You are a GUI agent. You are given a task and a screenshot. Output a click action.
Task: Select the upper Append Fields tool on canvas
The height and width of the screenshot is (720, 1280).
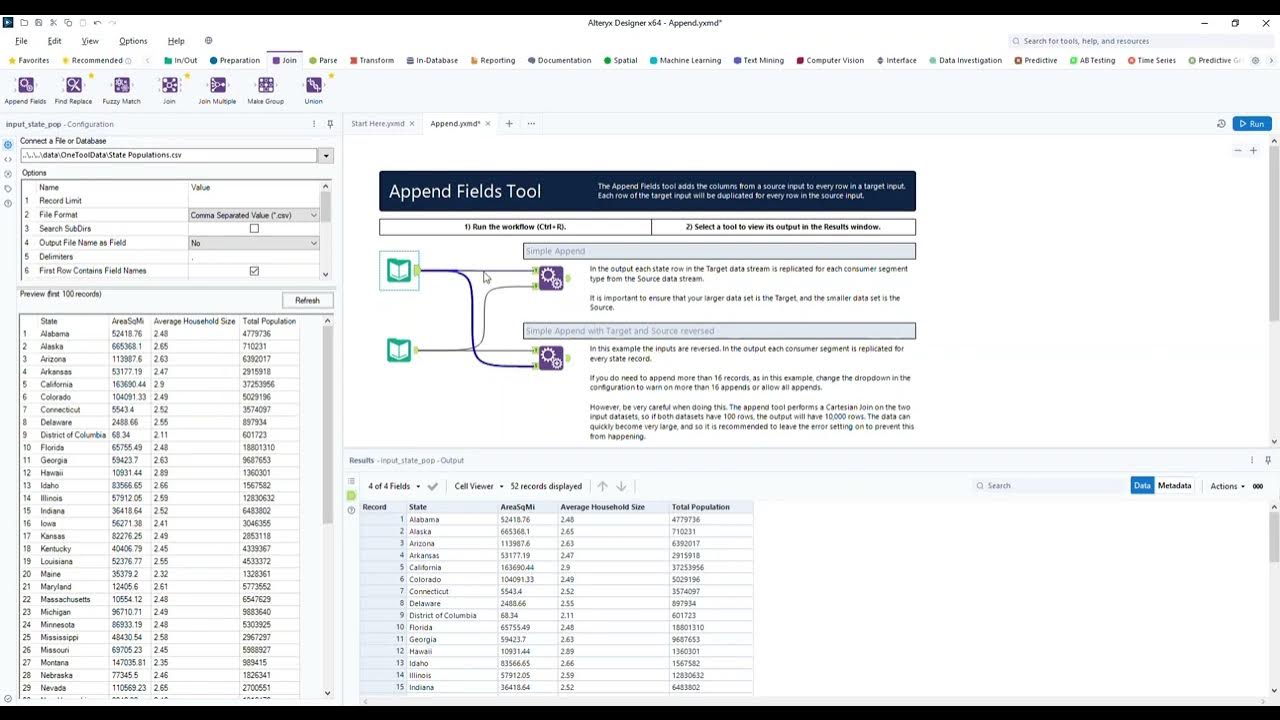pyautogui.click(x=551, y=278)
